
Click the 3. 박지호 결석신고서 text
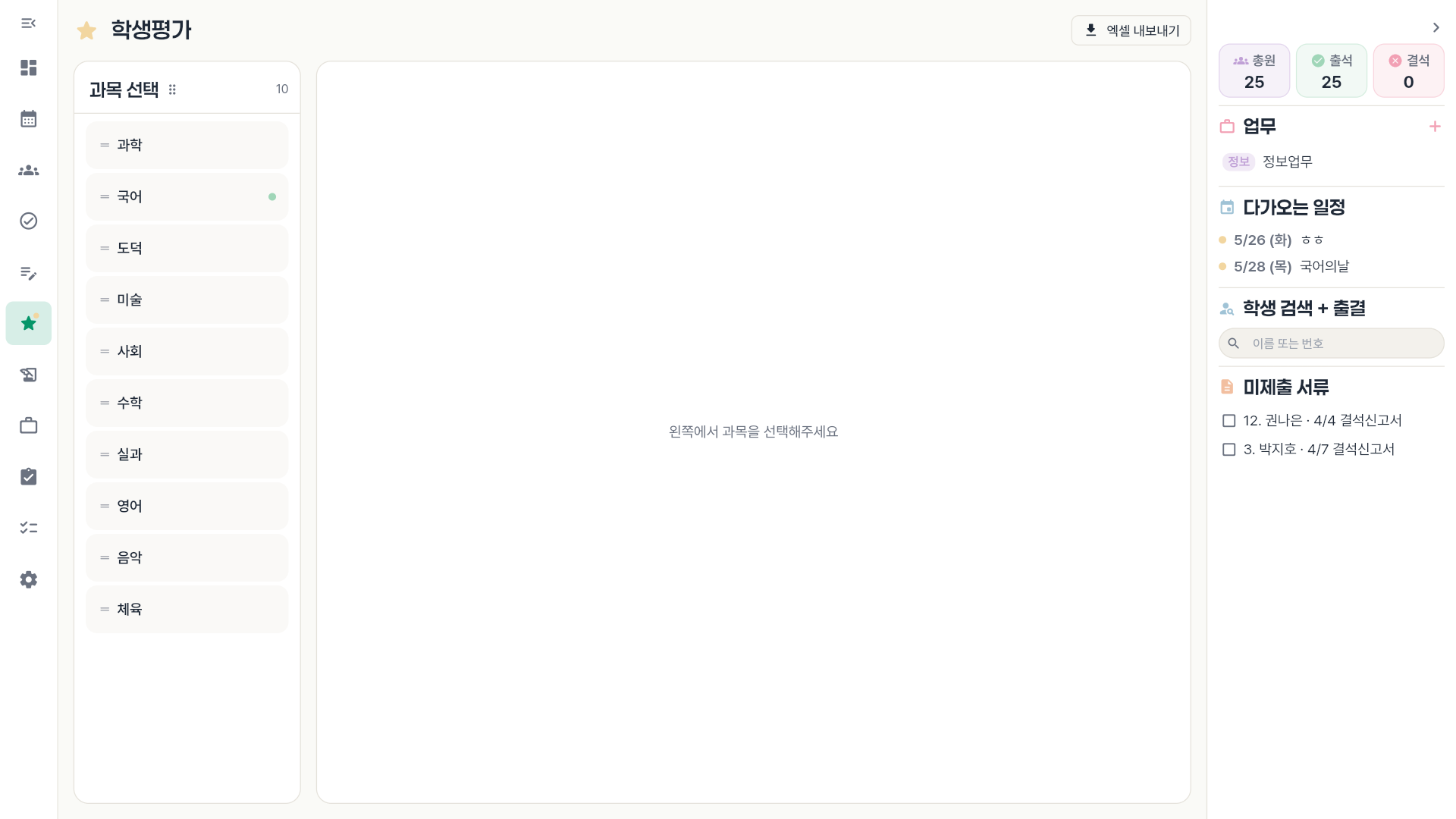click(x=1319, y=450)
